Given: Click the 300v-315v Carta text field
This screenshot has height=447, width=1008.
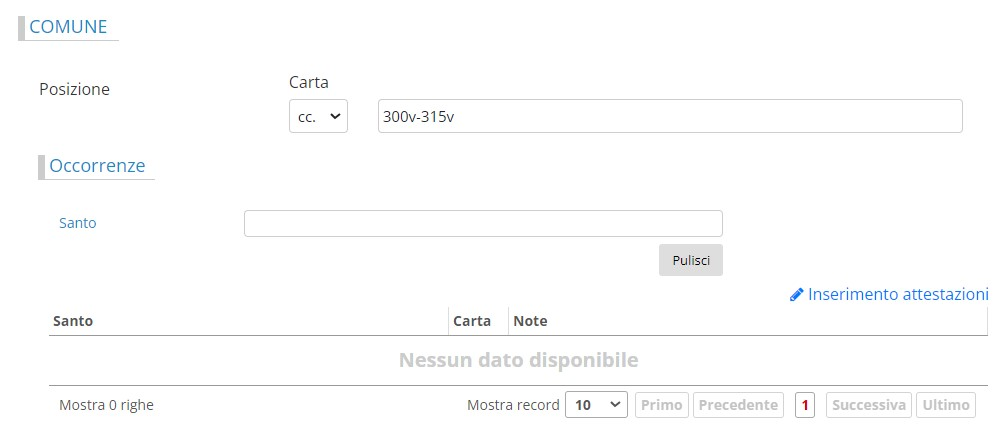Looking at the screenshot, I should pos(669,116).
